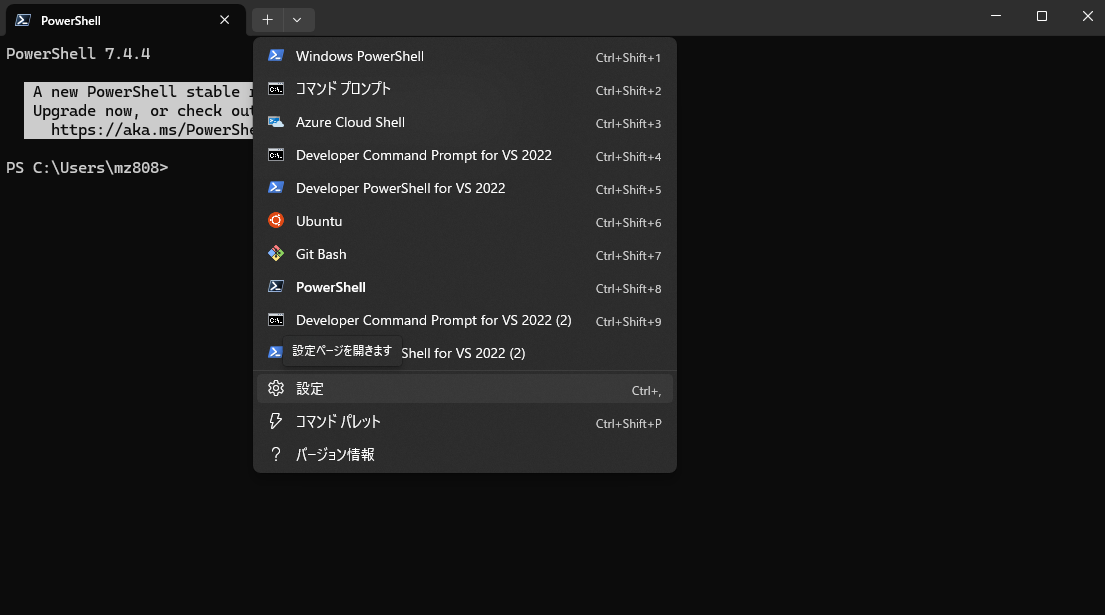
Task: Click the PowerShell icon in the tab
Action: (x=23, y=20)
